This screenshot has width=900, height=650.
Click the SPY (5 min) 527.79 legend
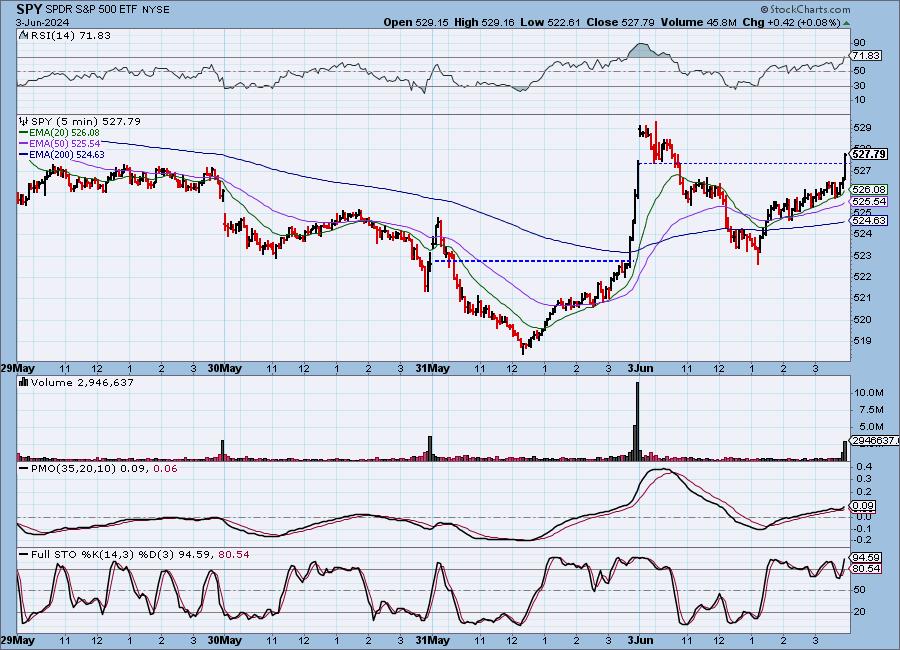86,121
